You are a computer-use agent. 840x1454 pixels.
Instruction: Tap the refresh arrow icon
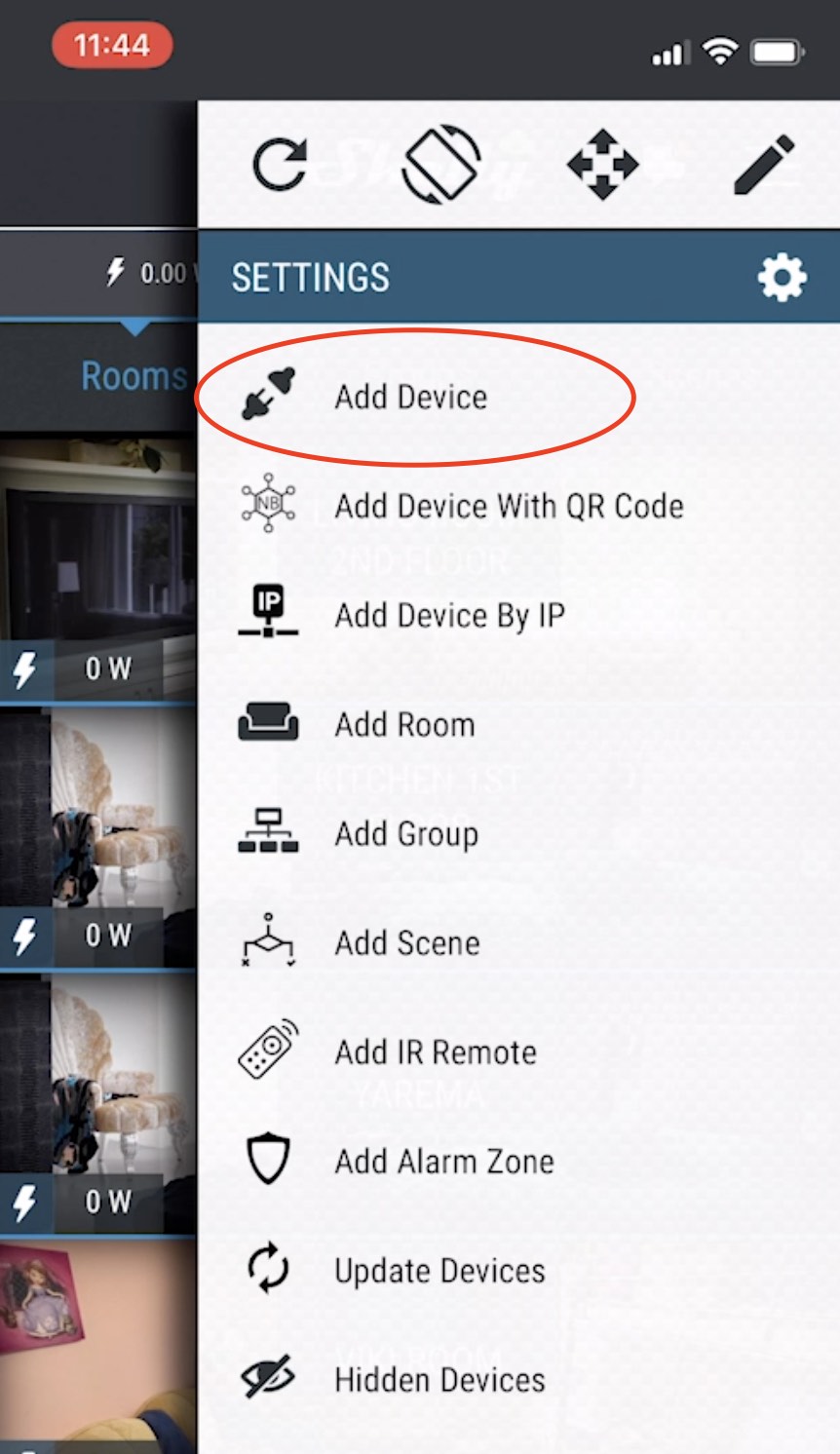[x=280, y=164]
